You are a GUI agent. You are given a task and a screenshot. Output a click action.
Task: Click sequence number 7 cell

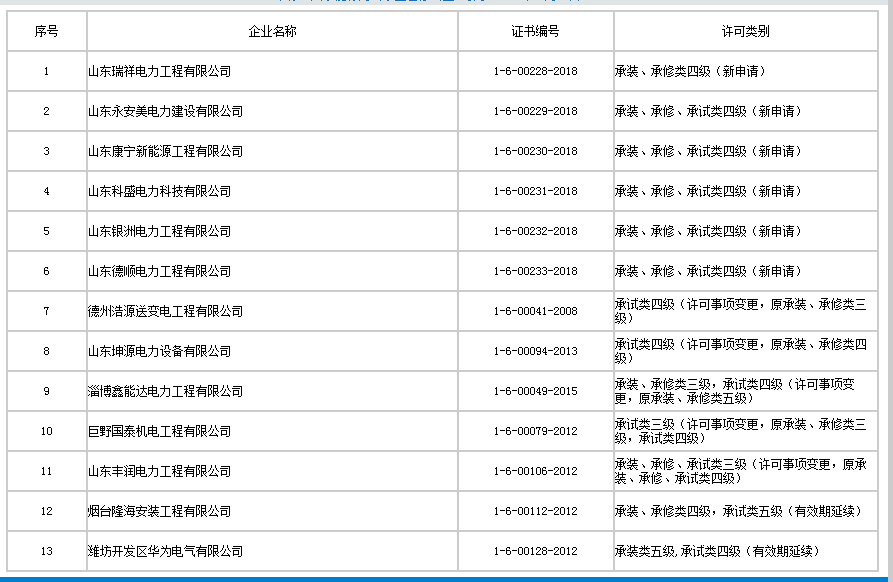(x=47, y=312)
